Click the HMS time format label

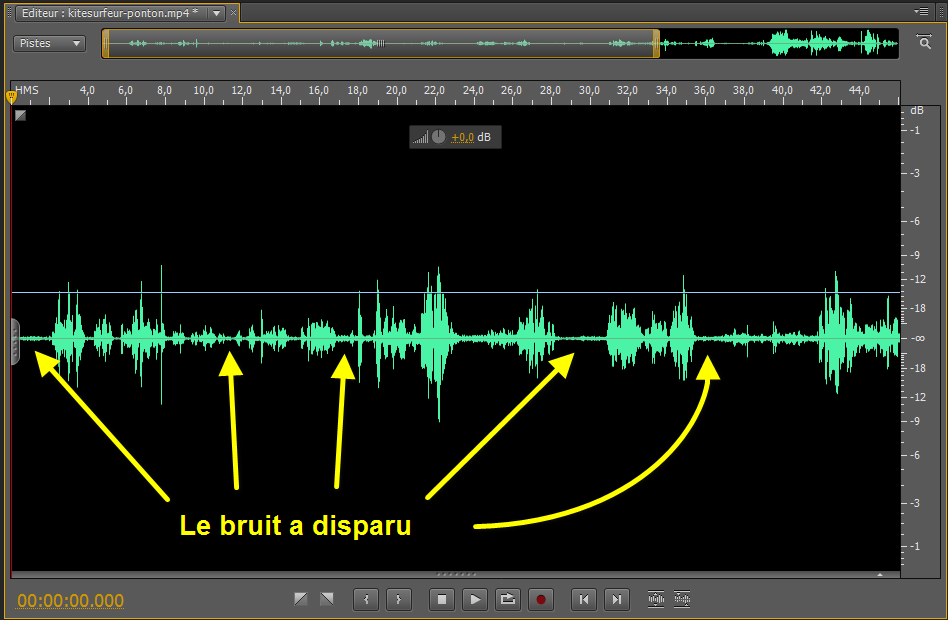[x=27, y=90]
